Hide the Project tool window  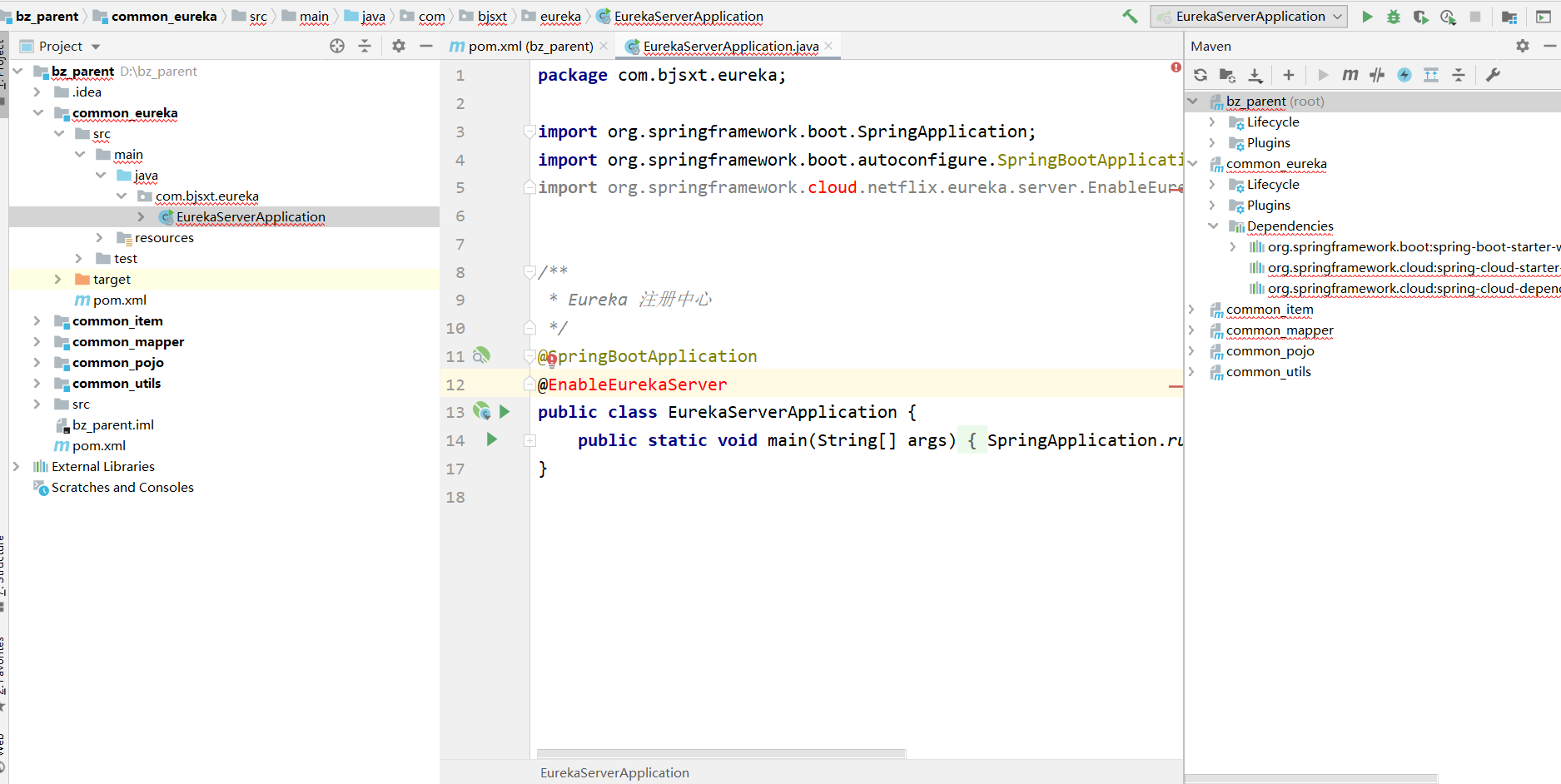tap(426, 46)
